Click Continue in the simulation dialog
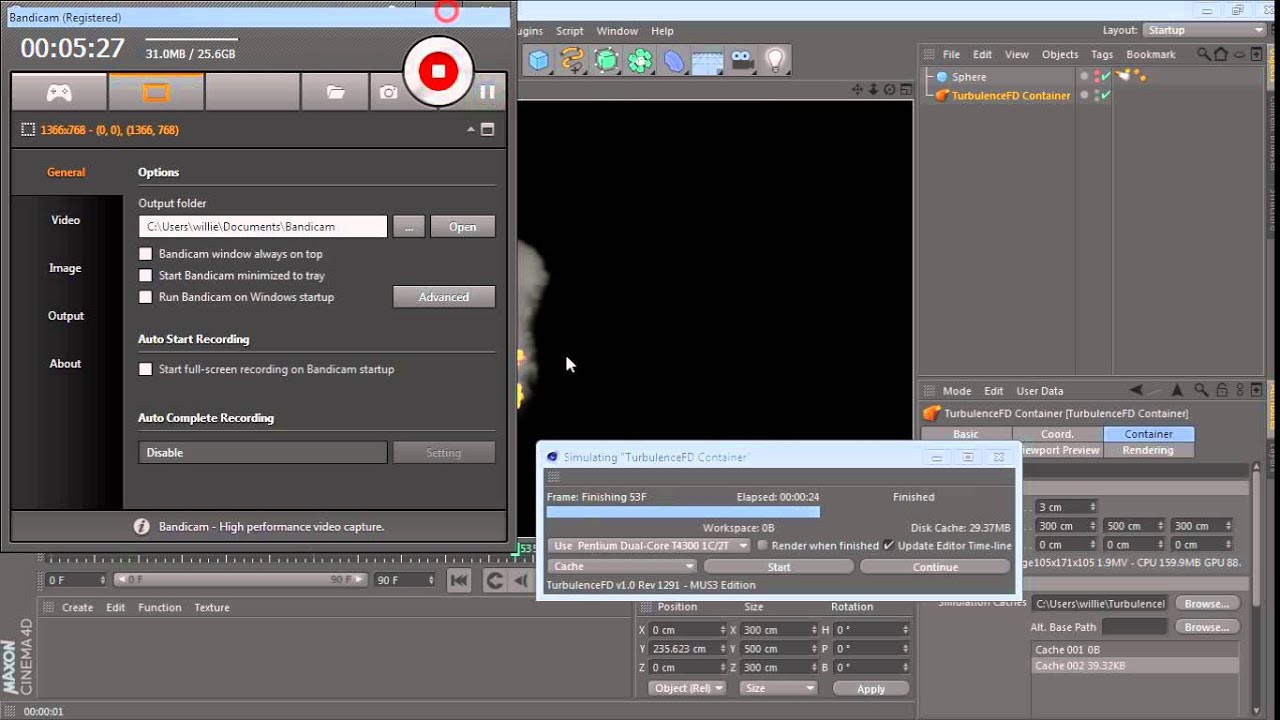Screen dimensions: 1280x720 pos(935,567)
